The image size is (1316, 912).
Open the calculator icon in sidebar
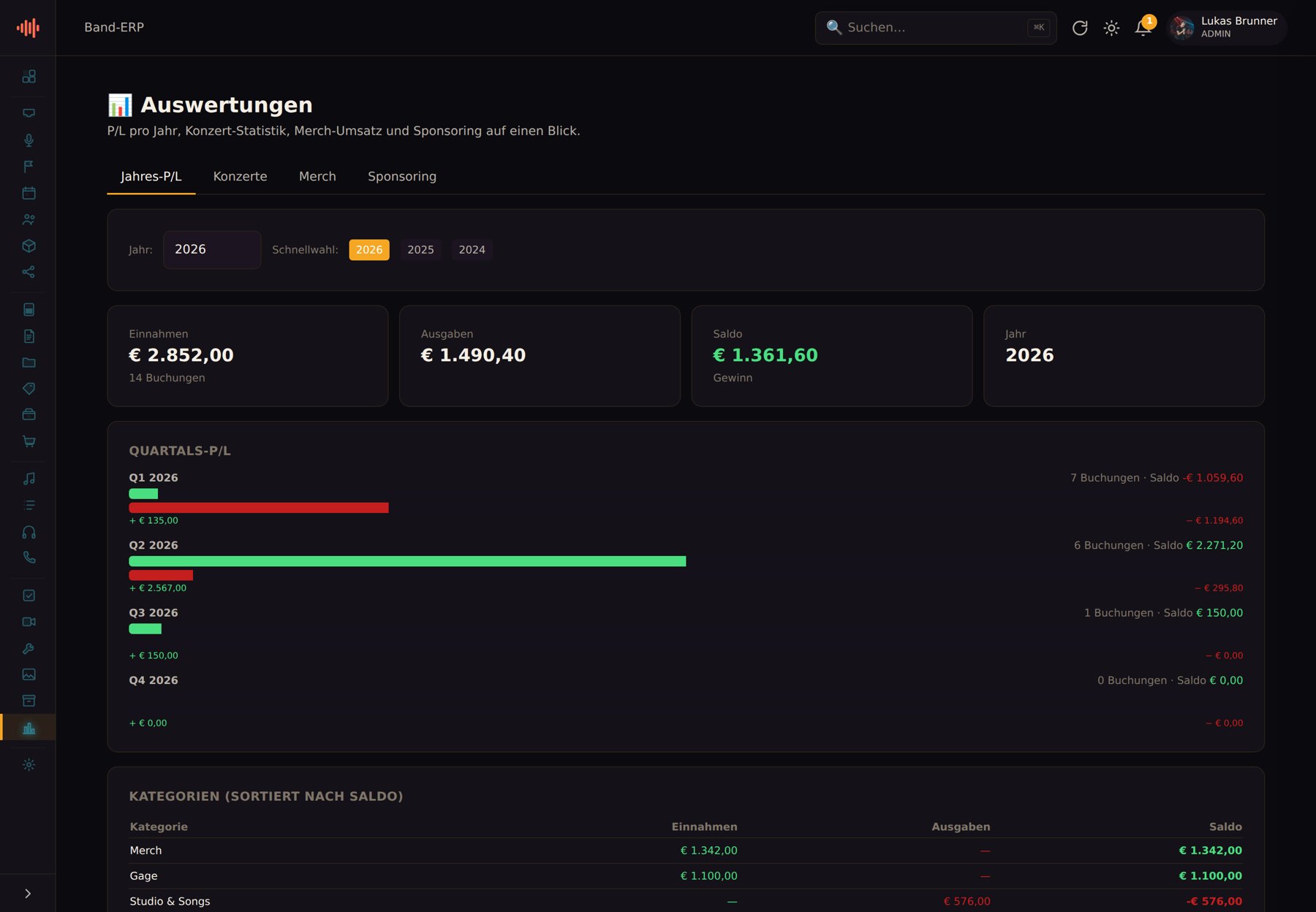pos(29,310)
